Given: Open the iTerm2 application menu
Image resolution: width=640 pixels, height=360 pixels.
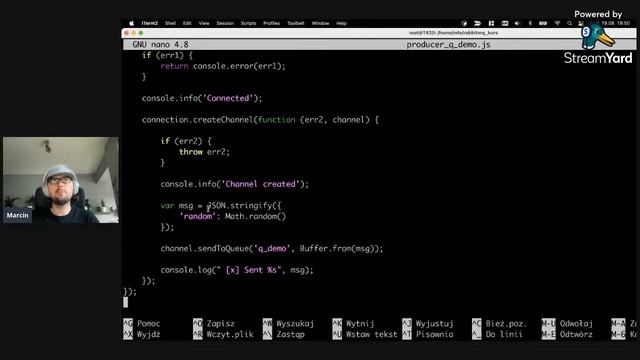Looking at the screenshot, I should pos(150,23).
